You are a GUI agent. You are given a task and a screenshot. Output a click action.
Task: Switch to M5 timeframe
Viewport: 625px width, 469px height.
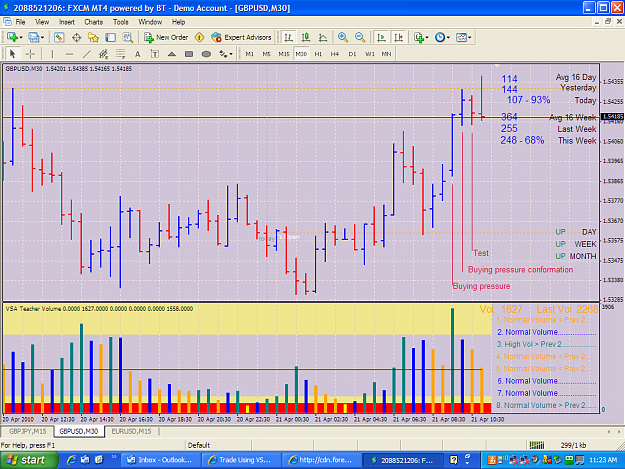tap(267, 54)
